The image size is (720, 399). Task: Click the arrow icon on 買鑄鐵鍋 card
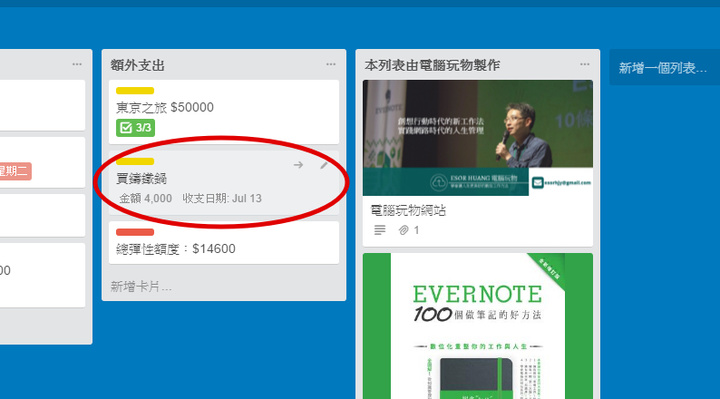coord(298,164)
